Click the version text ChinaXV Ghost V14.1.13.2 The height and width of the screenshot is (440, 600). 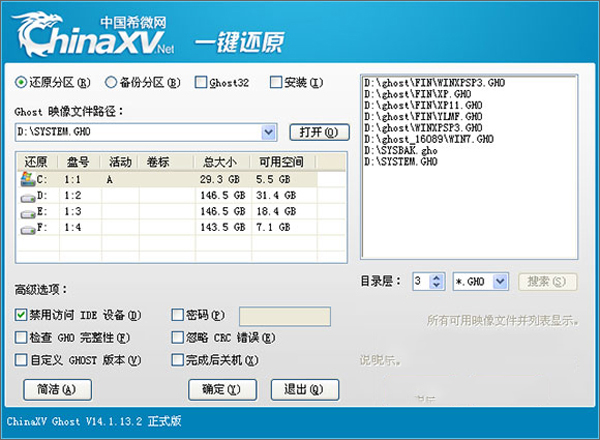click(74, 422)
